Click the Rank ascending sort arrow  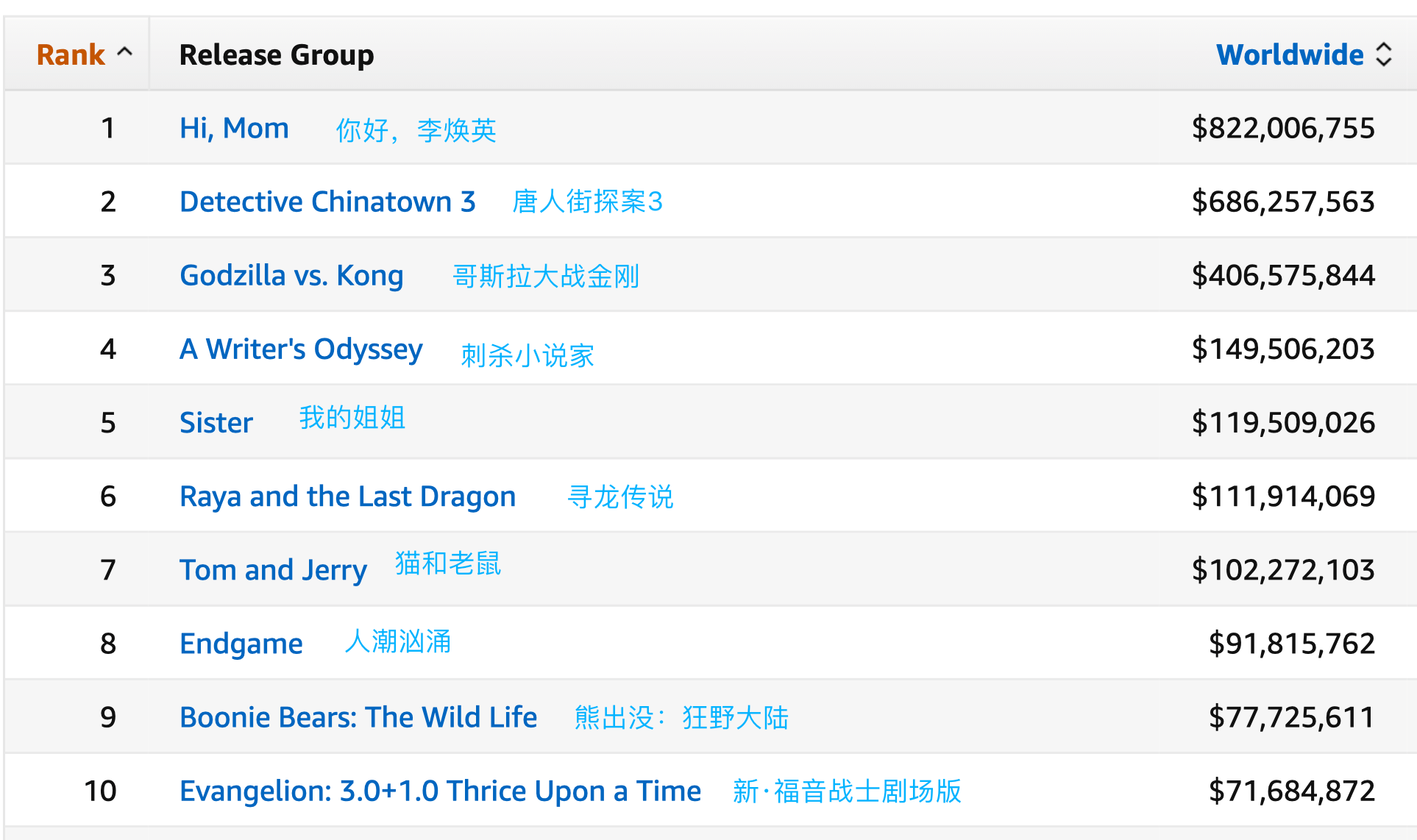(125, 53)
